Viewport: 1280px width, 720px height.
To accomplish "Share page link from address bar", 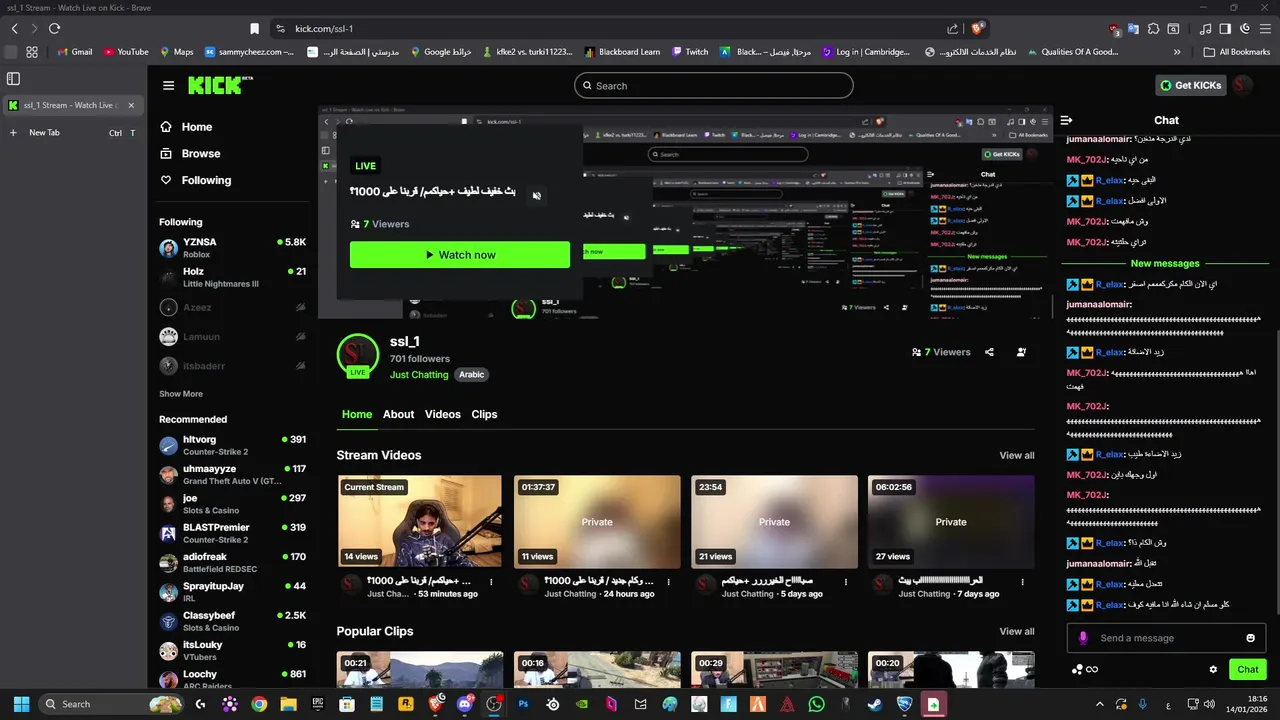I will (953, 29).
